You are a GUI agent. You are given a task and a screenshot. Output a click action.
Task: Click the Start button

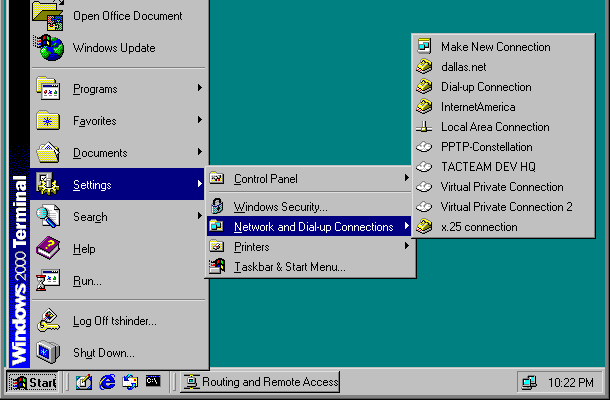point(33,382)
